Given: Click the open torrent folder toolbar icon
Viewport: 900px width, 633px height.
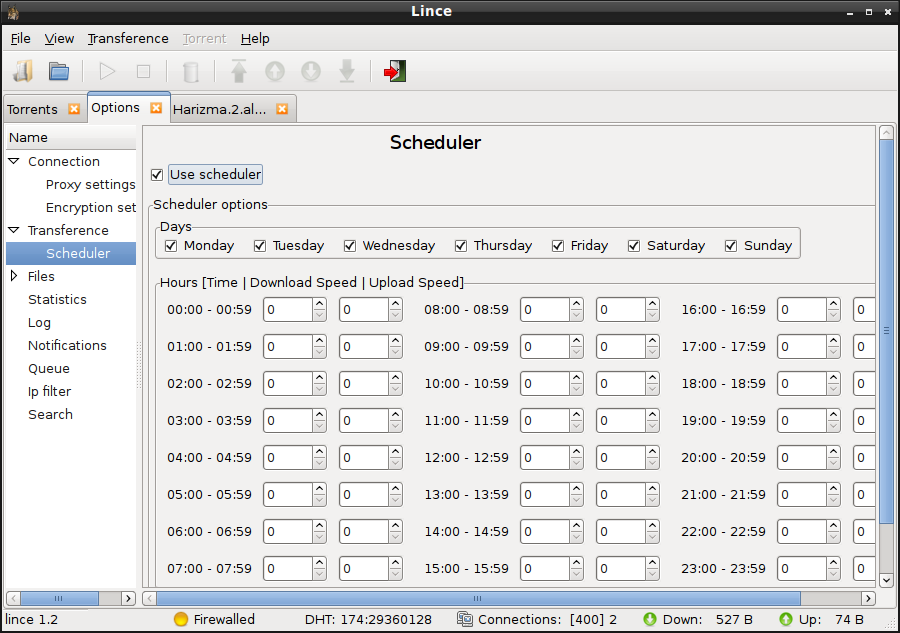Looking at the screenshot, I should (x=59, y=72).
